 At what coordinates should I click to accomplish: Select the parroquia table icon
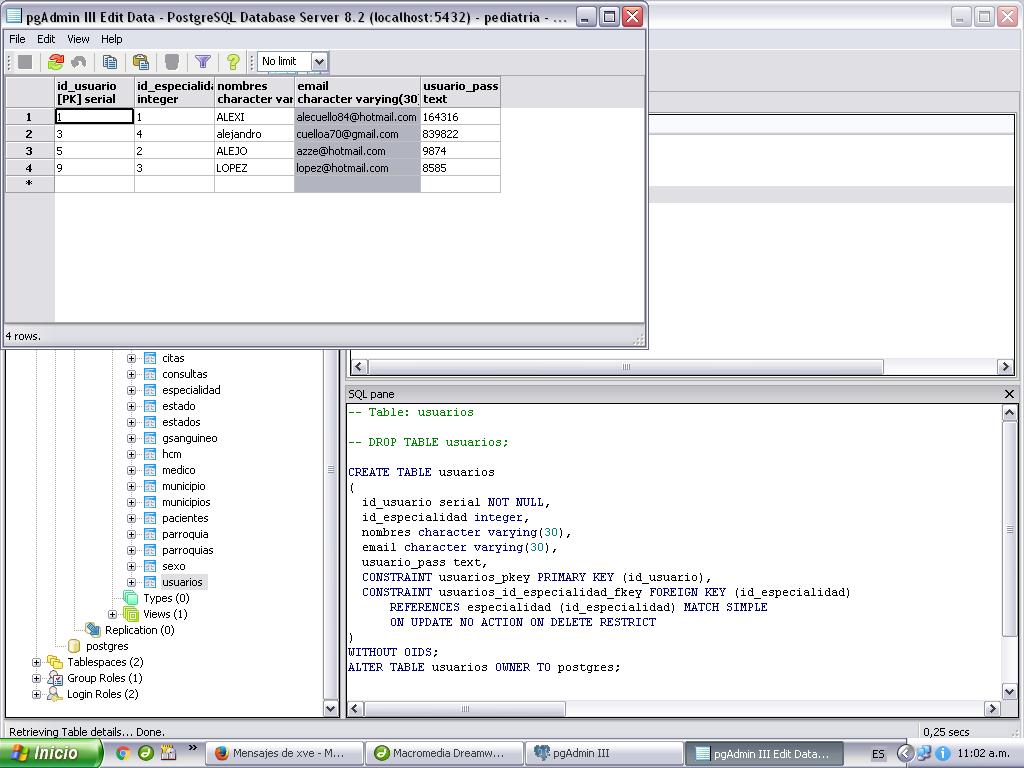coord(150,534)
